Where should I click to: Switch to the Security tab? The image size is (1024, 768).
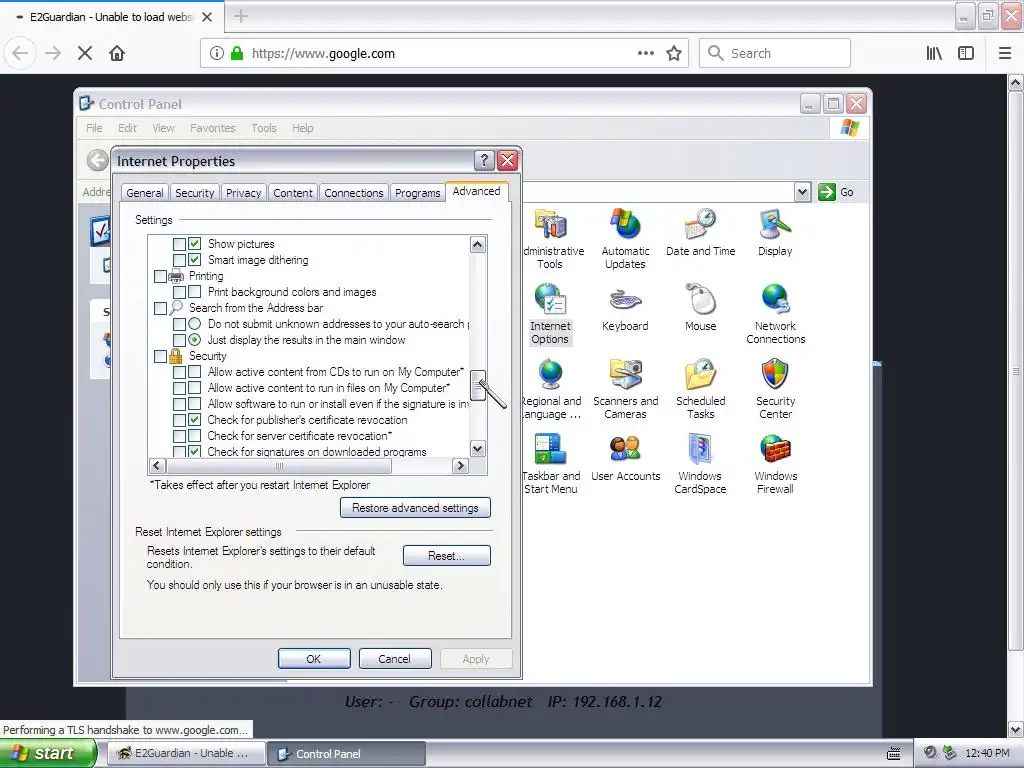tap(195, 193)
